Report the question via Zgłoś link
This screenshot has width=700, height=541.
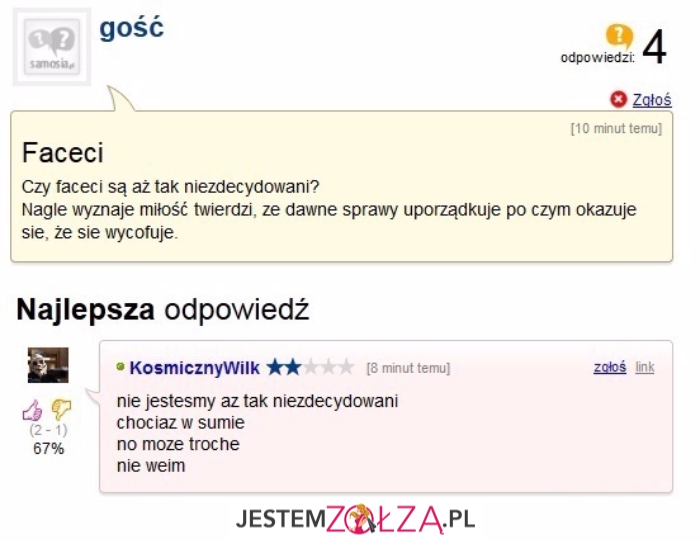pos(652,99)
